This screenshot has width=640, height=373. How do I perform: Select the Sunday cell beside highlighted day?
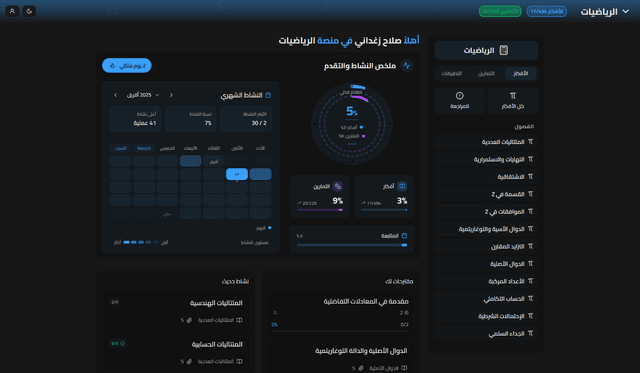tap(260, 174)
